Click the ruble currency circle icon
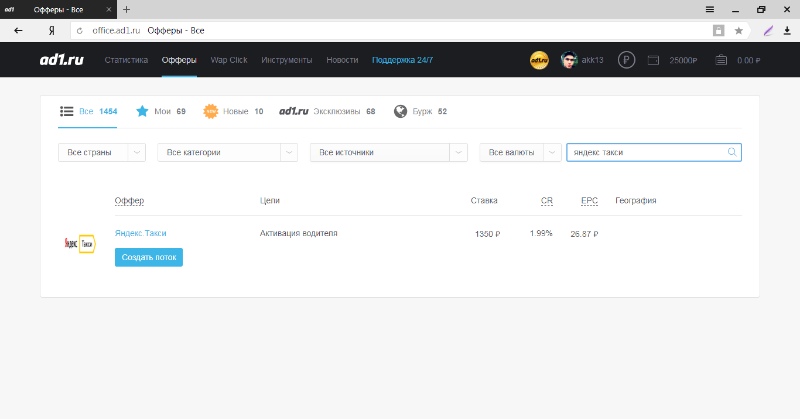Screen dimensions: 800x419 pyautogui.click(x=626, y=60)
